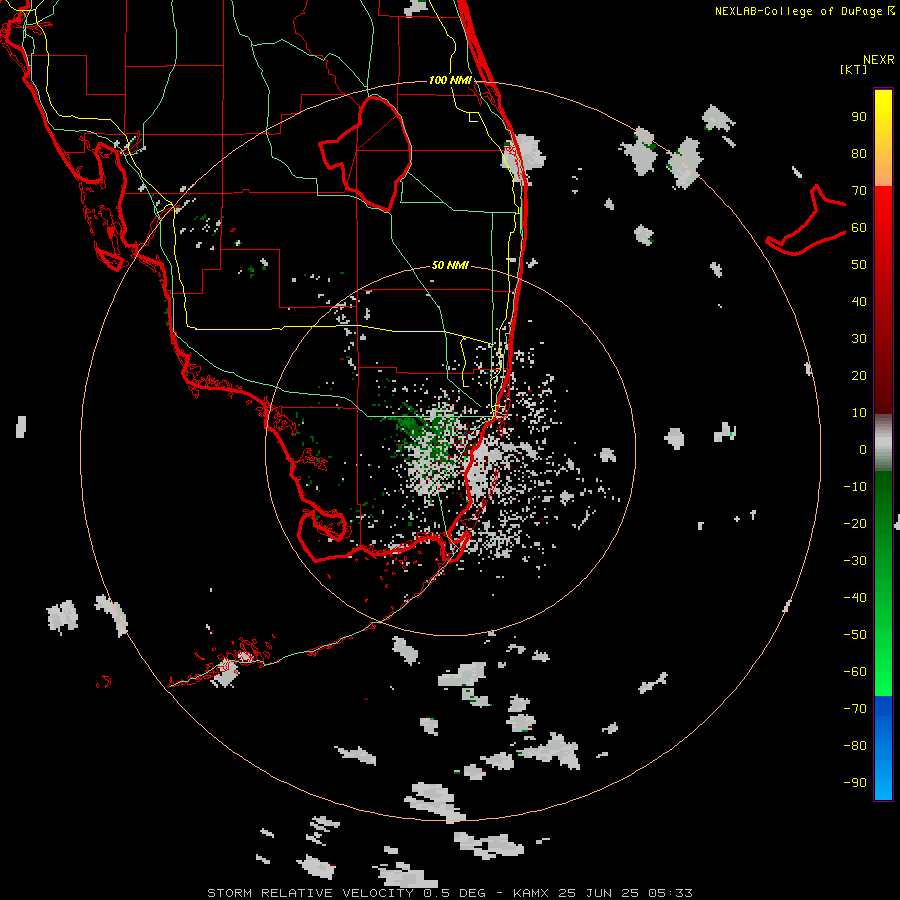900x900 pixels.
Task: Click the 'NEXR' label above the color scale
Action: point(879,60)
